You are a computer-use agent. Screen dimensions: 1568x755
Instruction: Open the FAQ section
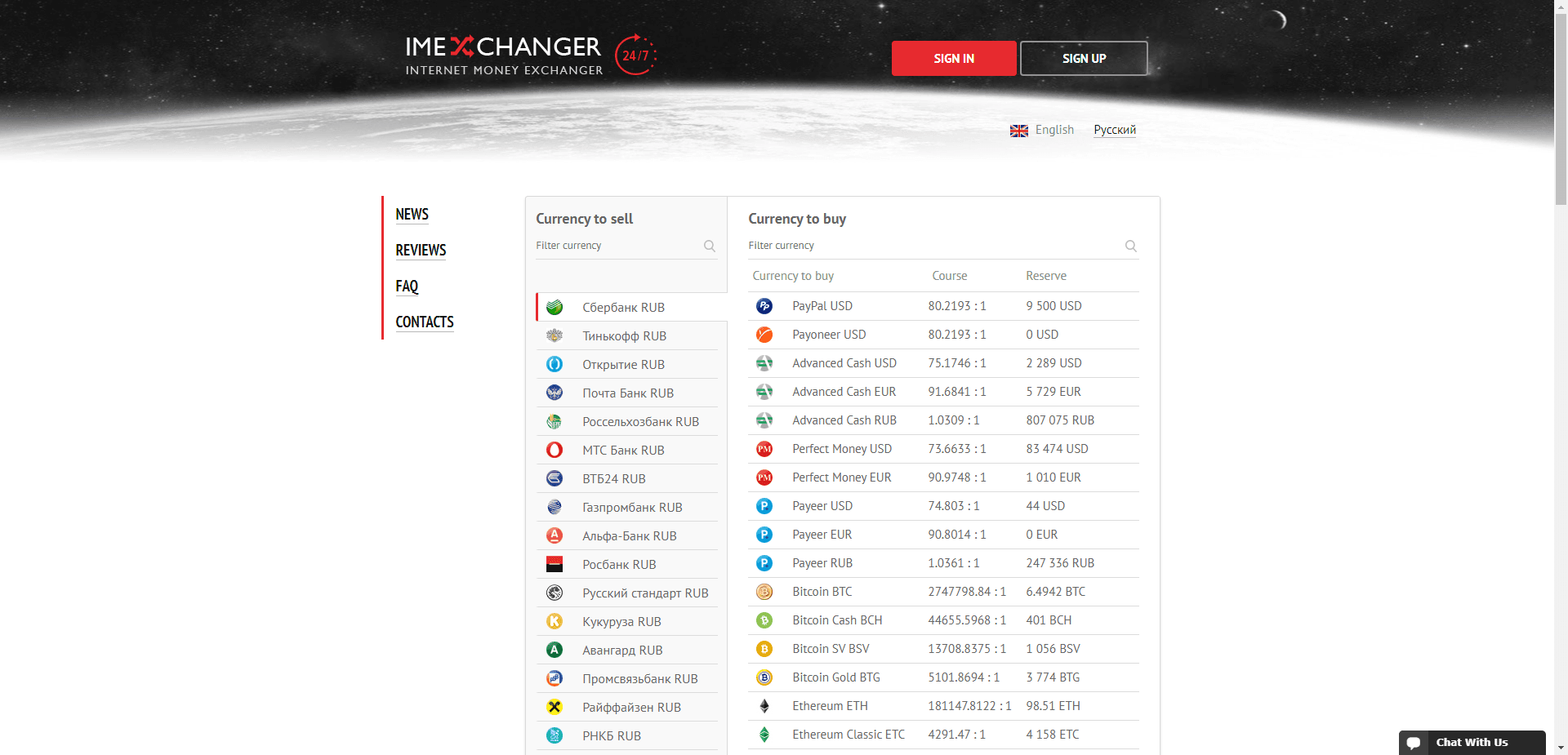click(407, 286)
